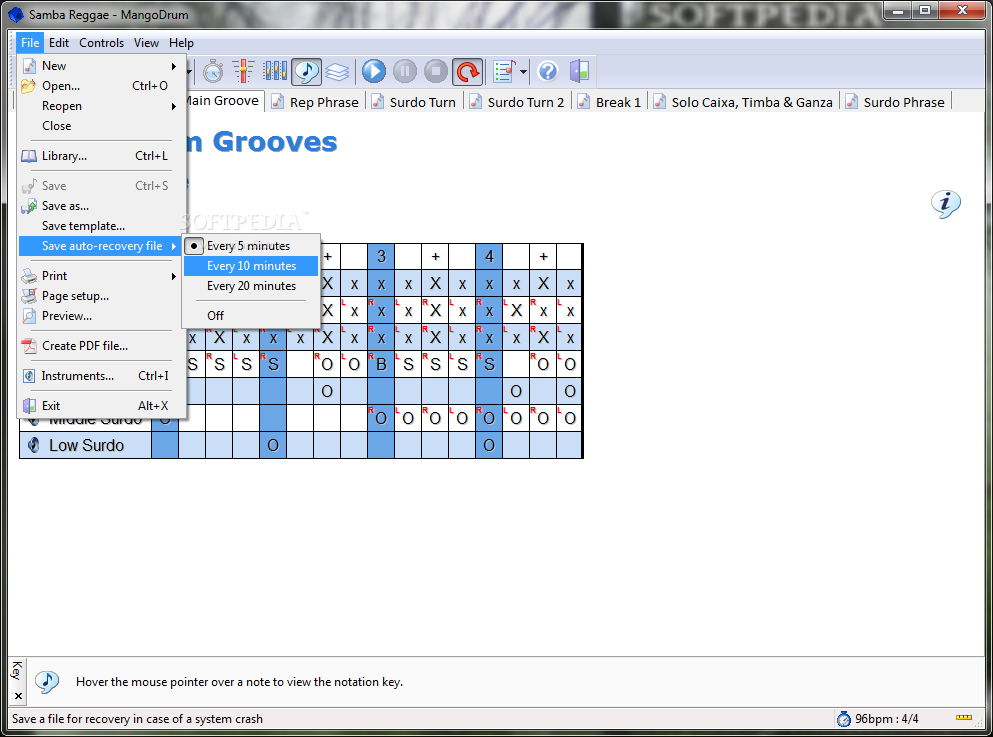Viewport: 993px width, 737px height.
Task: Click the note icon in key panel
Action: click(x=47, y=682)
